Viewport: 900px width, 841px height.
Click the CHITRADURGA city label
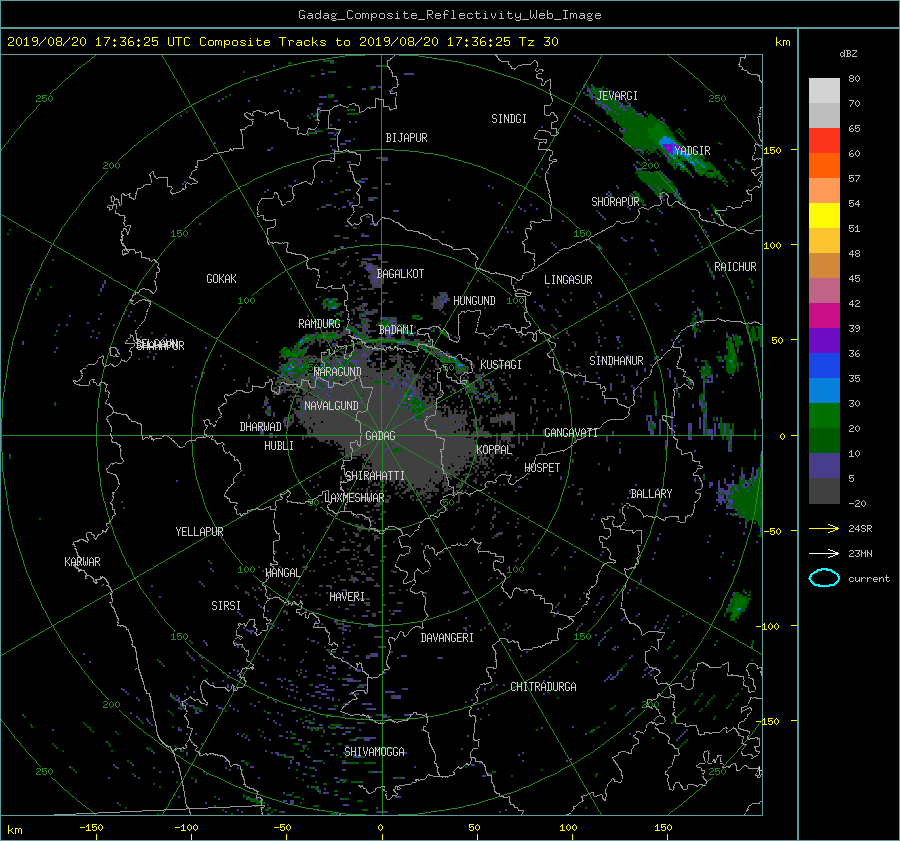click(x=544, y=687)
